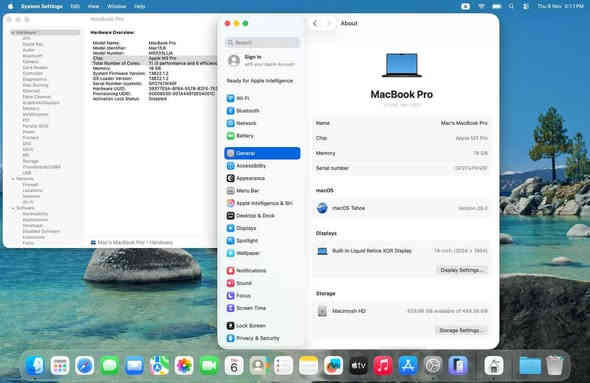The height and width of the screenshot is (383, 590).
Task: Open Window menu in menu bar
Action: [x=117, y=6]
